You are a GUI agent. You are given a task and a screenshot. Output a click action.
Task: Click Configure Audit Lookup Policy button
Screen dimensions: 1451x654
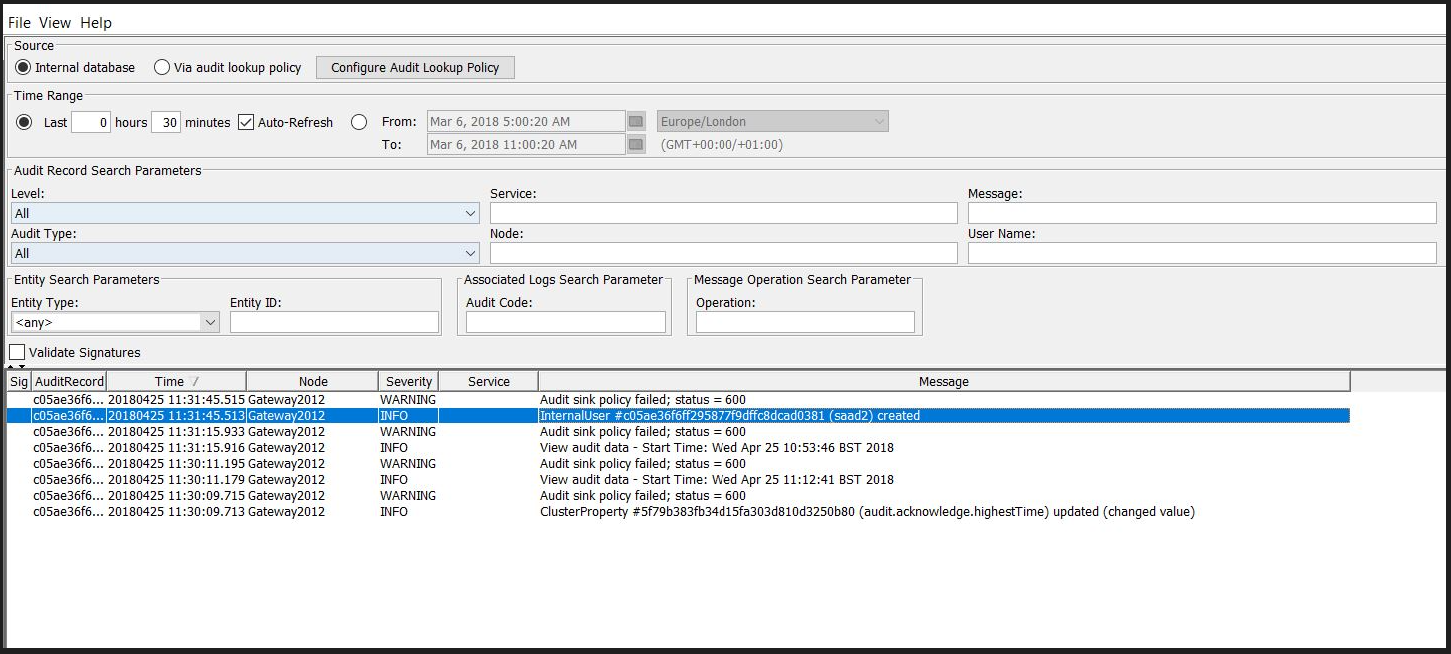(x=415, y=67)
